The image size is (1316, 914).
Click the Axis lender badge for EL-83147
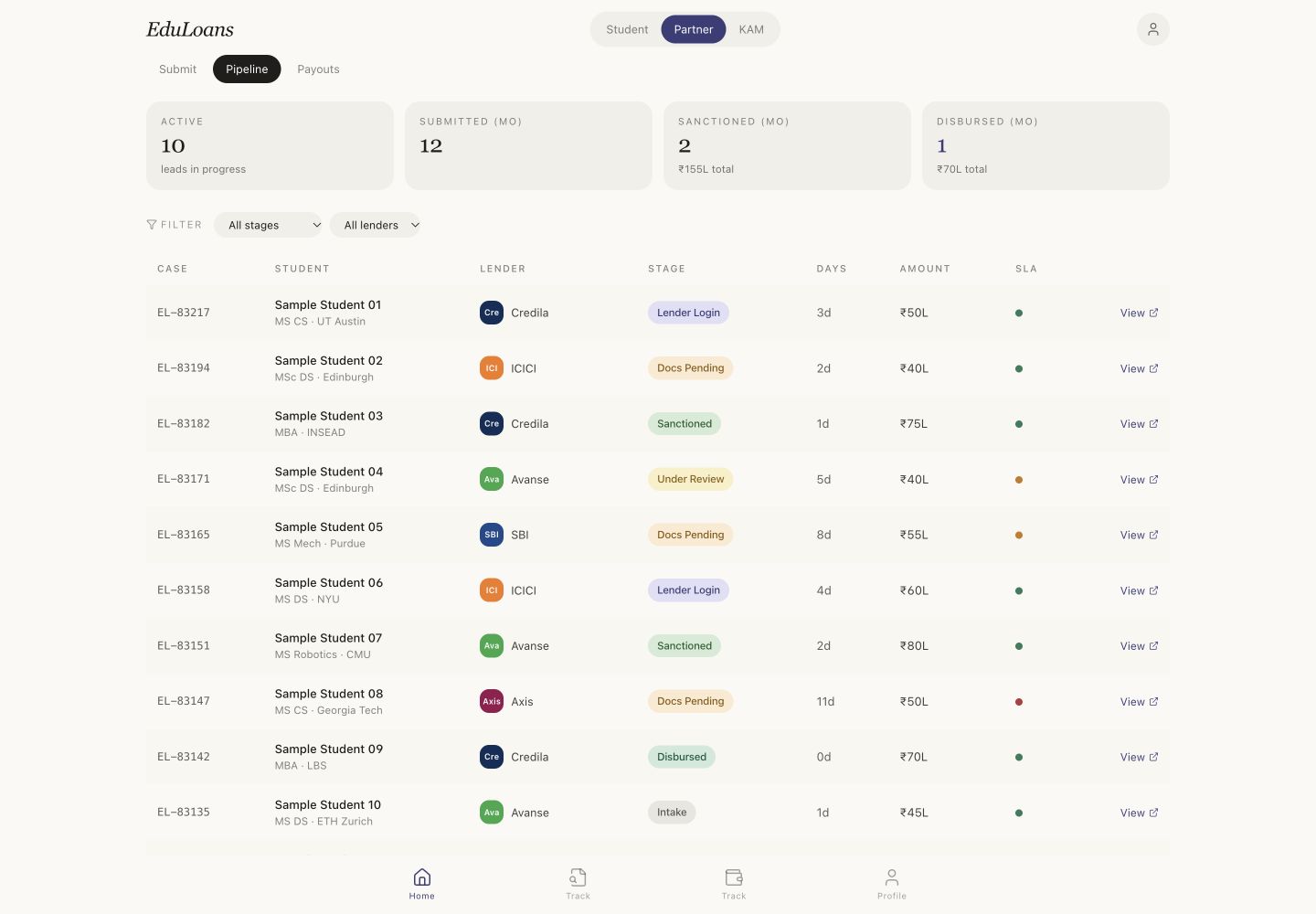pyautogui.click(x=492, y=701)
